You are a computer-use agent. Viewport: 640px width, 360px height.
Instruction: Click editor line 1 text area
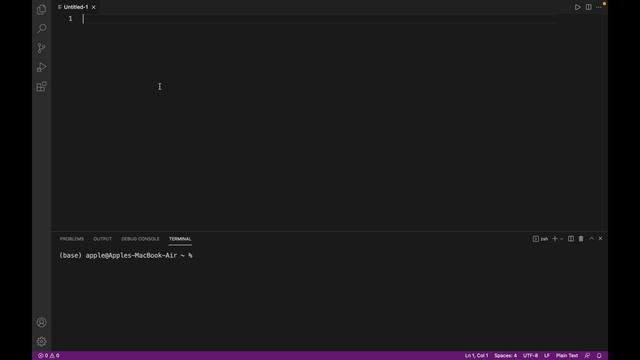pos(318,19)
